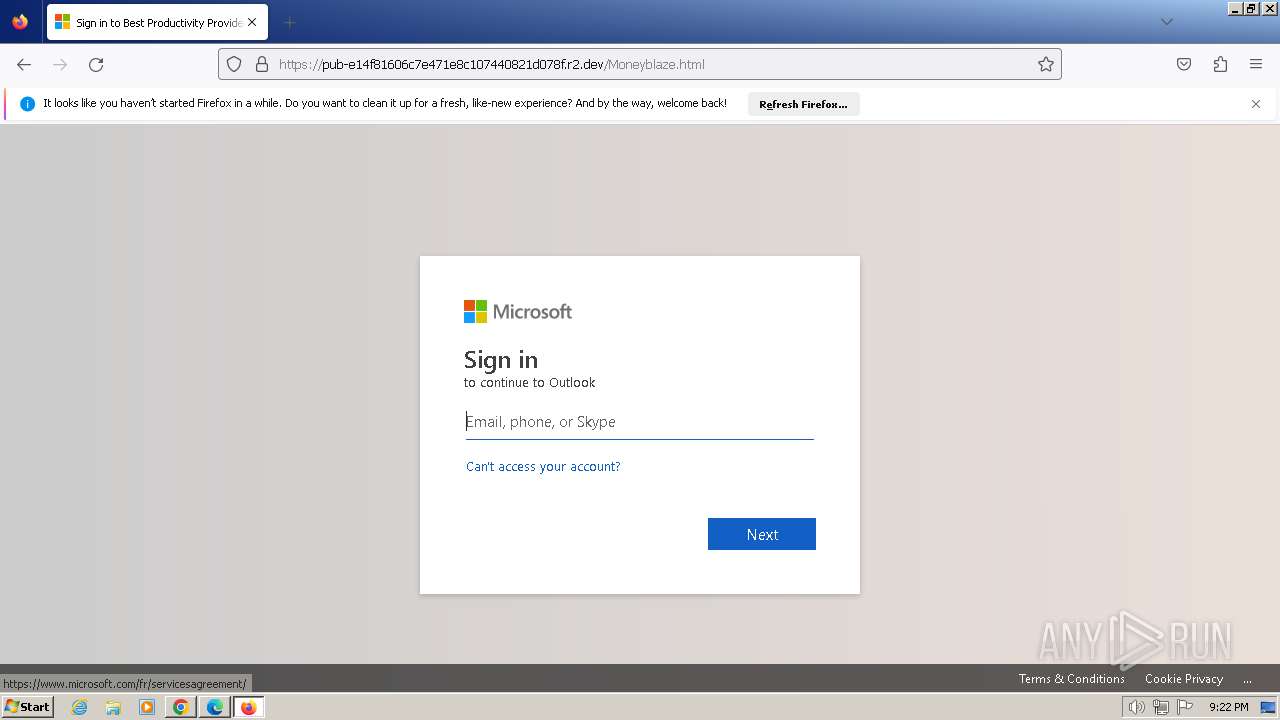Open the Firefox application menu
This screenshot has width=1280, height=720.
(1256, 64)
